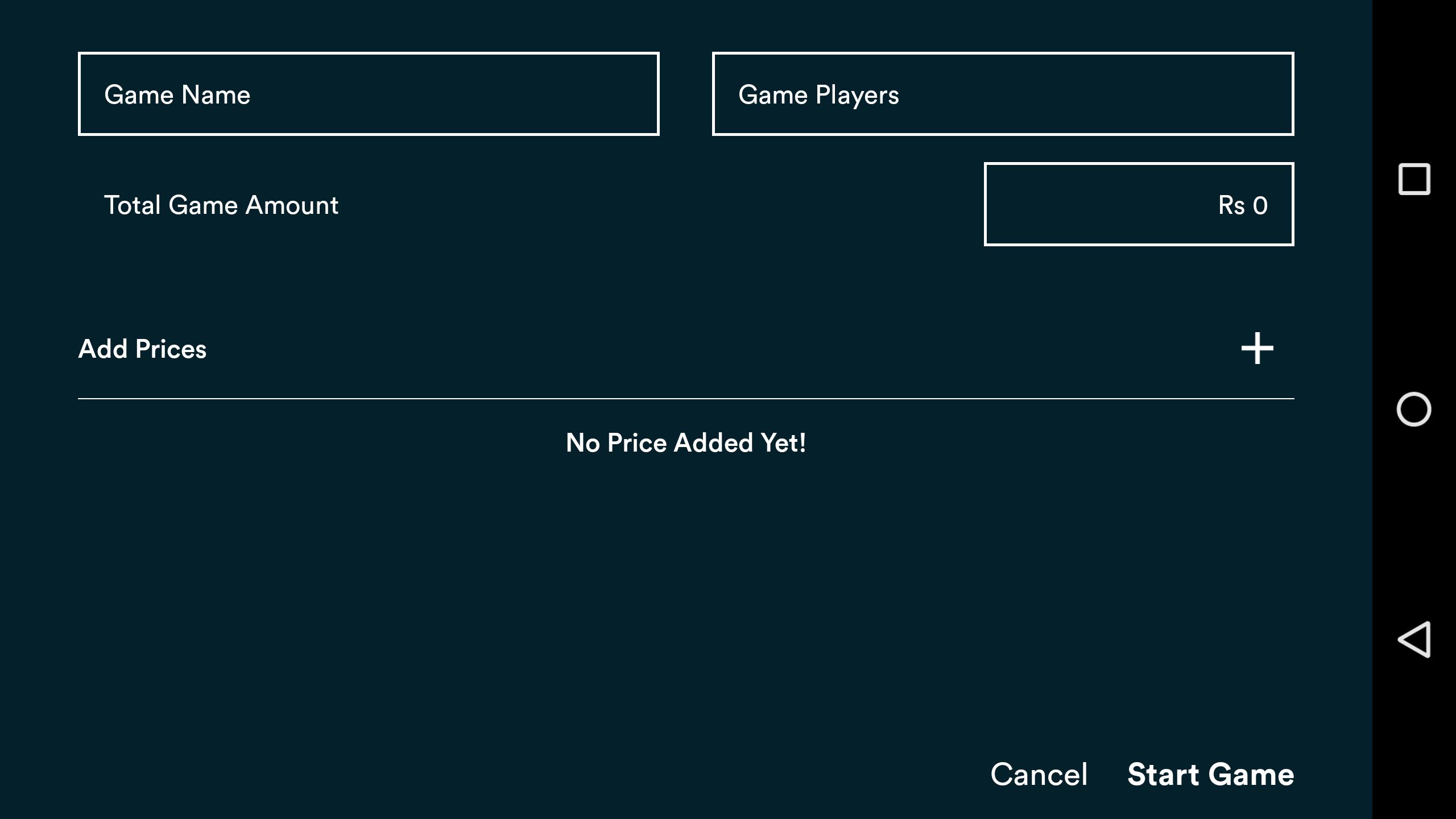Edit the total game amount value
This screenshot has height=819, width=1456.
[1139, 204]
